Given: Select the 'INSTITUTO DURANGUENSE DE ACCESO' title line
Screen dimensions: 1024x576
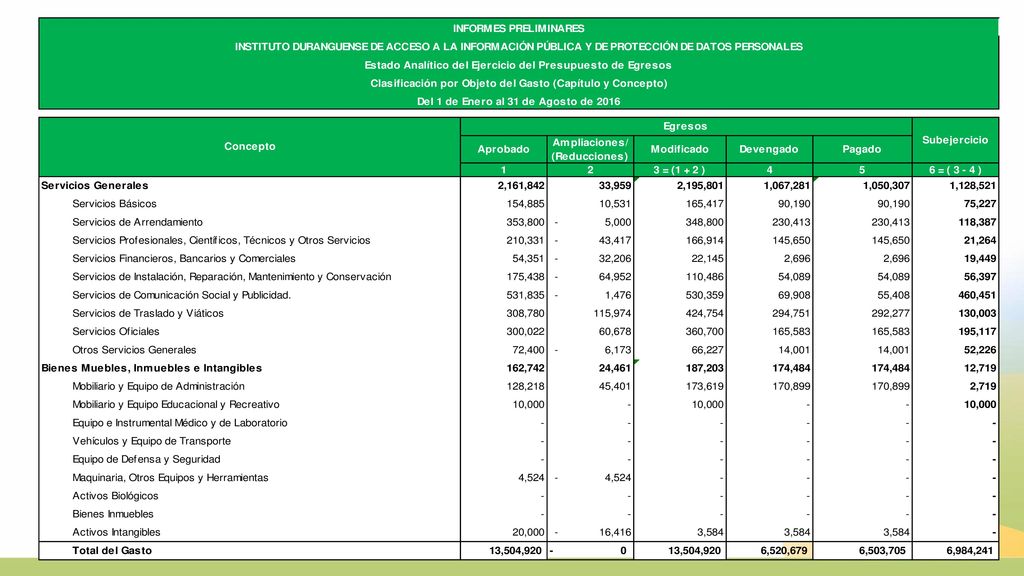Looking at the screenshot, I should point(519,47).
